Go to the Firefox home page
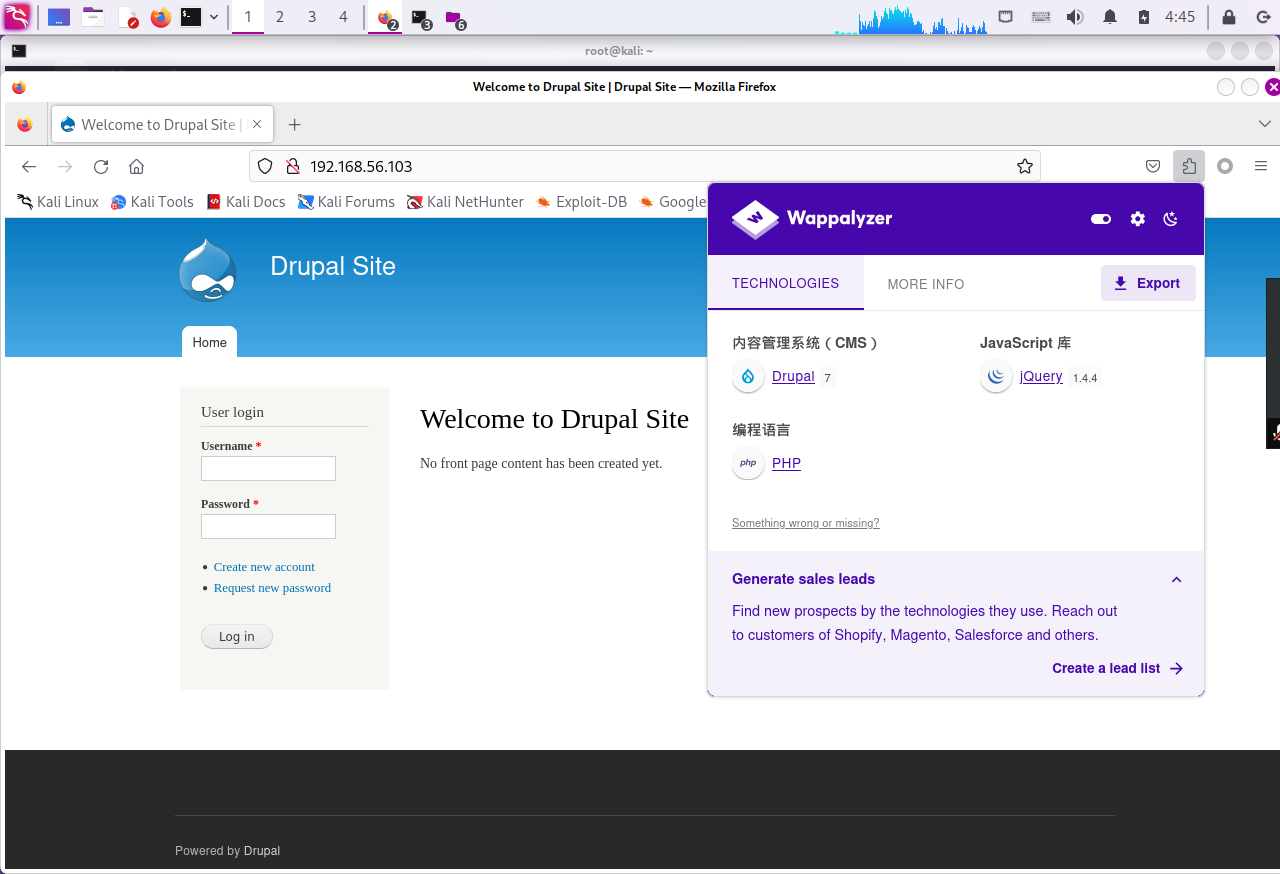 coord(137,167)
